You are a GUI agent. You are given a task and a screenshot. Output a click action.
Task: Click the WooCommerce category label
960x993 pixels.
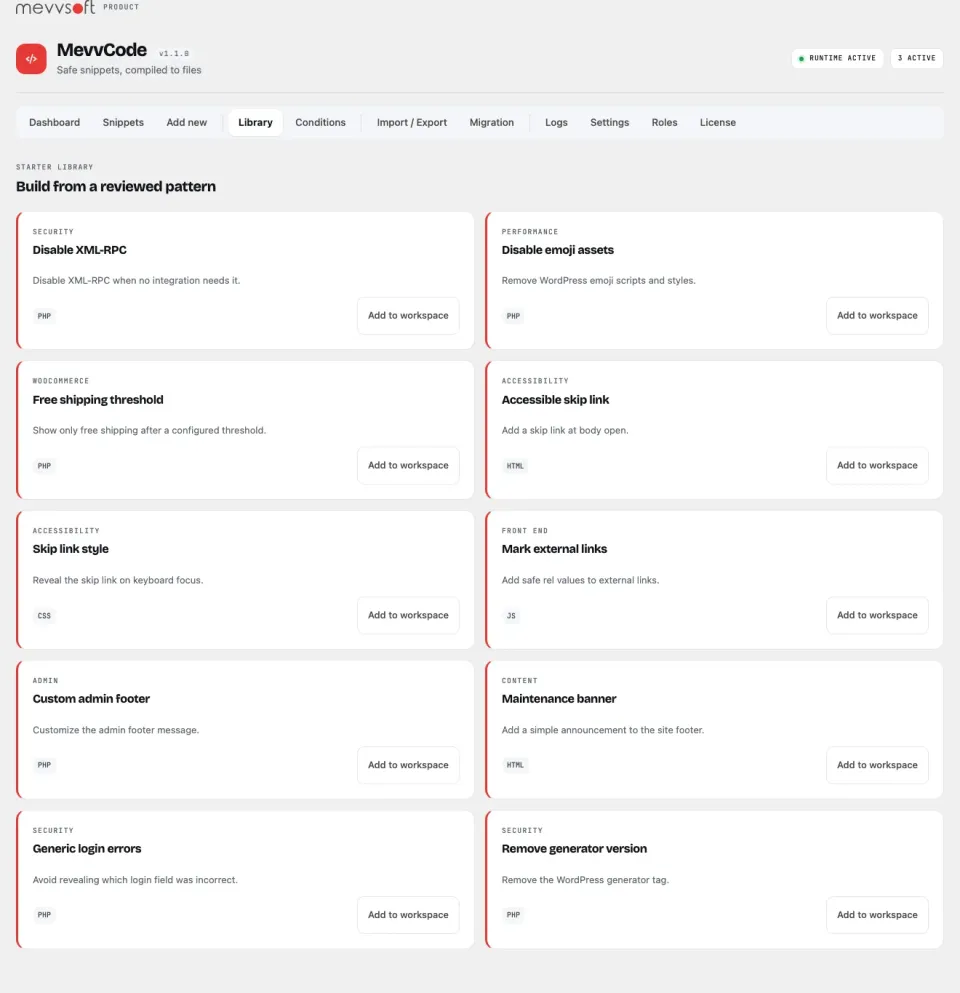(x=61, y=381)
